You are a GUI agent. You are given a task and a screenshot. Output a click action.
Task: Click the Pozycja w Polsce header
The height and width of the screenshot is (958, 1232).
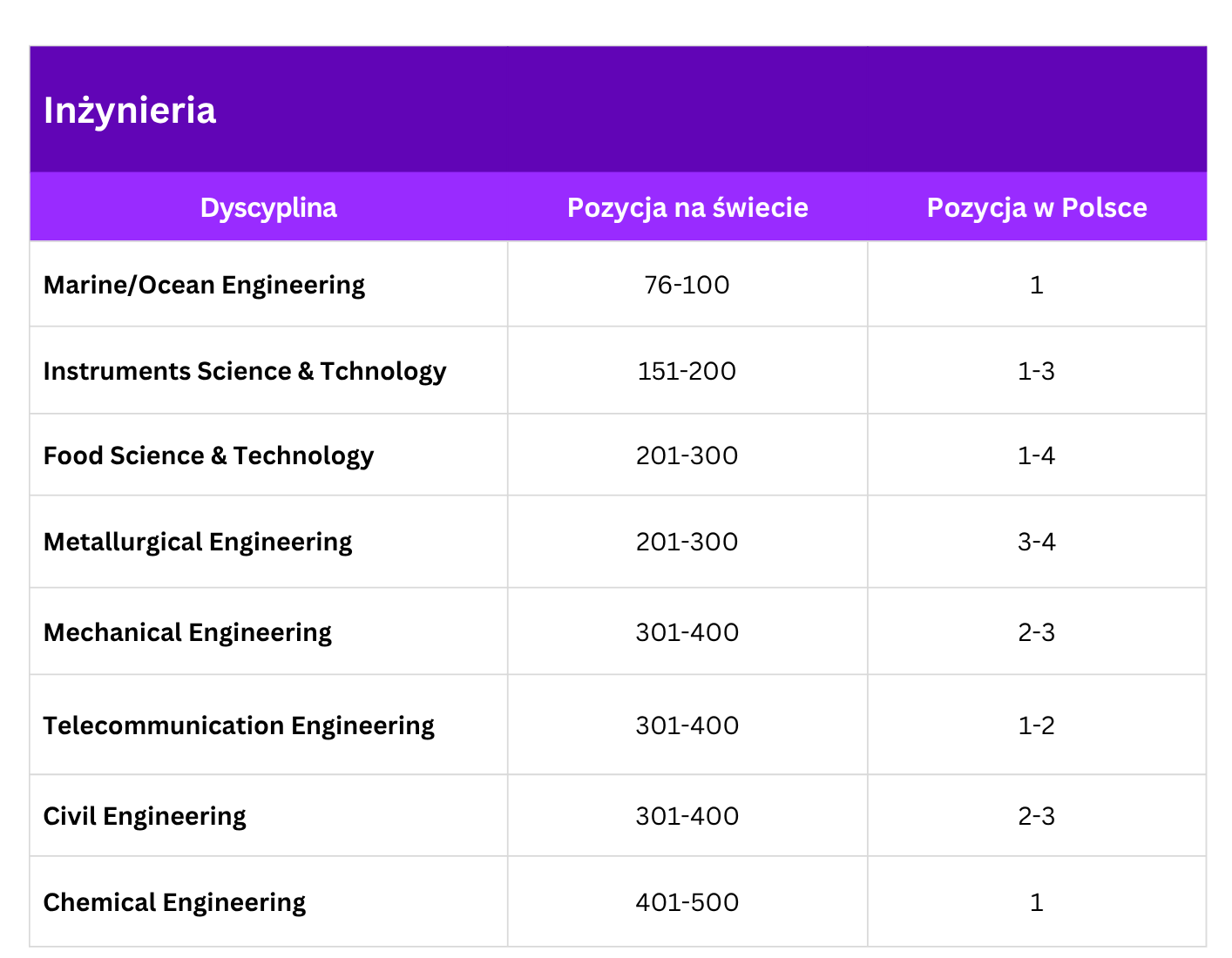[1037, 207]
